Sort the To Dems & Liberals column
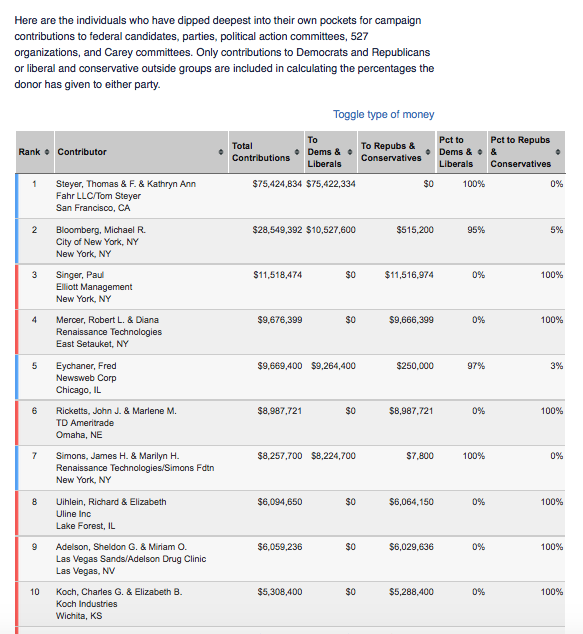Viewport: 583px width, 634px height. point(350,152)
